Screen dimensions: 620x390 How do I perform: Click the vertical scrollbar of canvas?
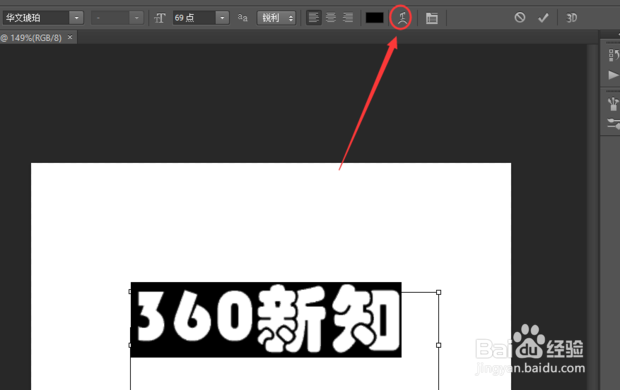pos(592,217)
